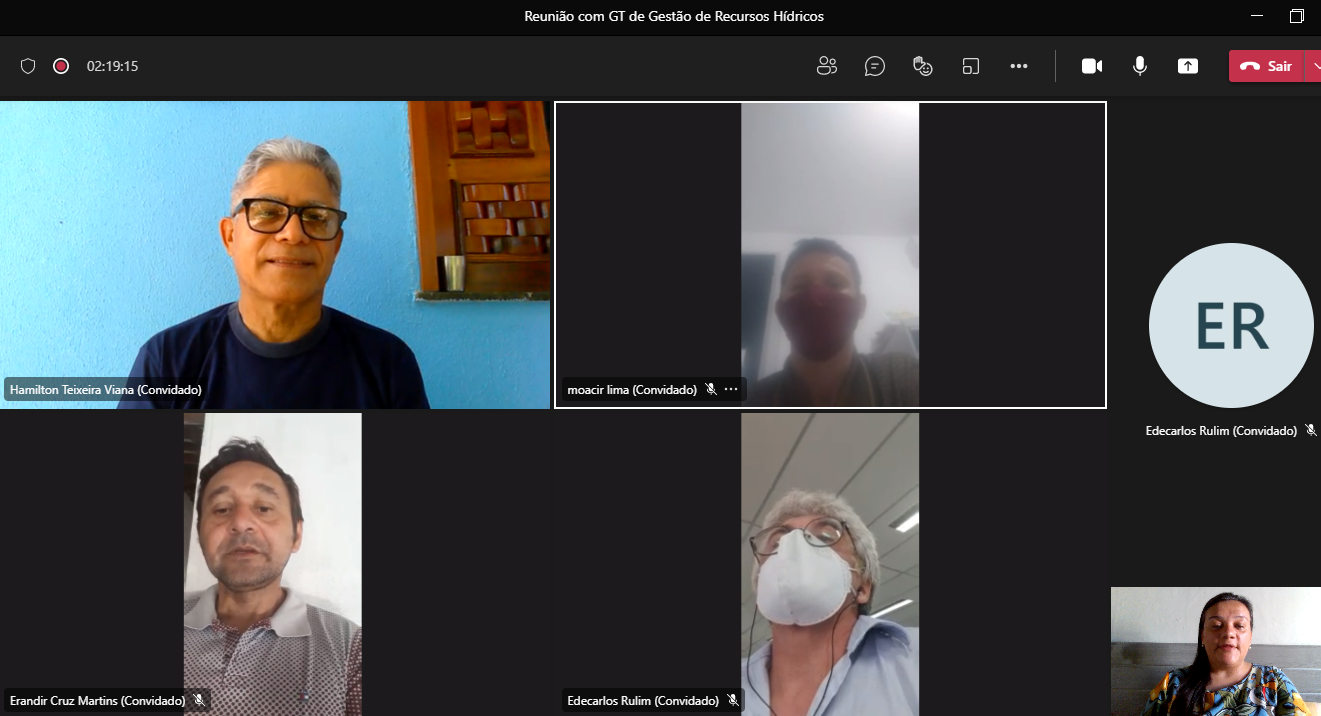Select the video tile of the masked man with glasses
Viewport: 1321px width, 716px height.
point(830,564)
